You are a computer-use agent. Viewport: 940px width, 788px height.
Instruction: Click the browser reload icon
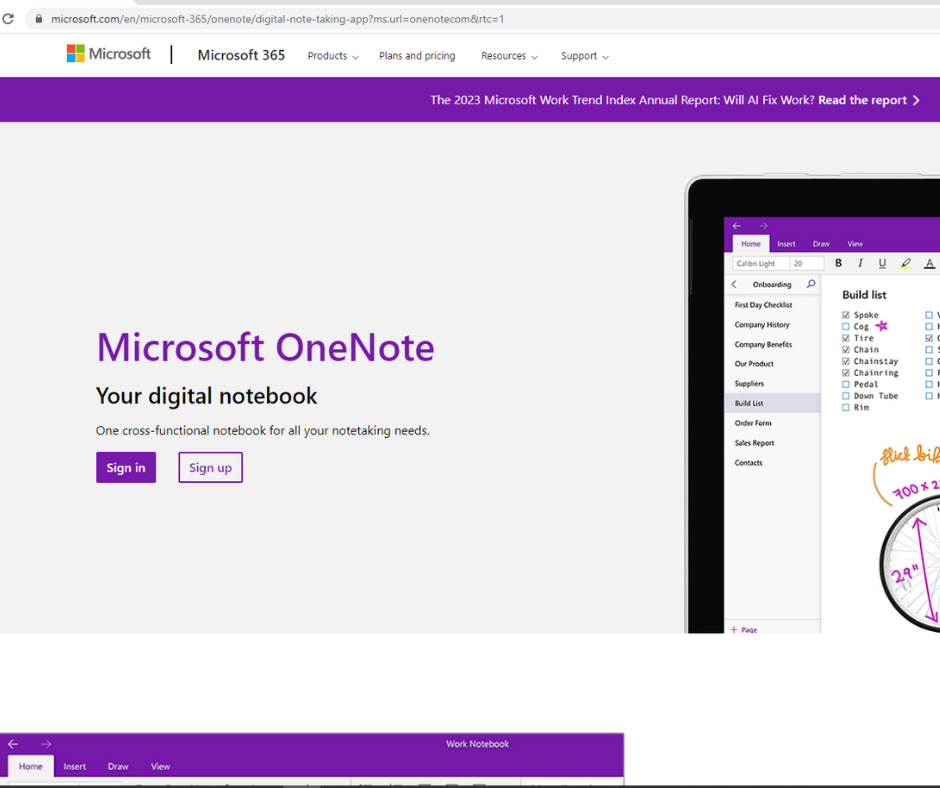pos(8,19)
